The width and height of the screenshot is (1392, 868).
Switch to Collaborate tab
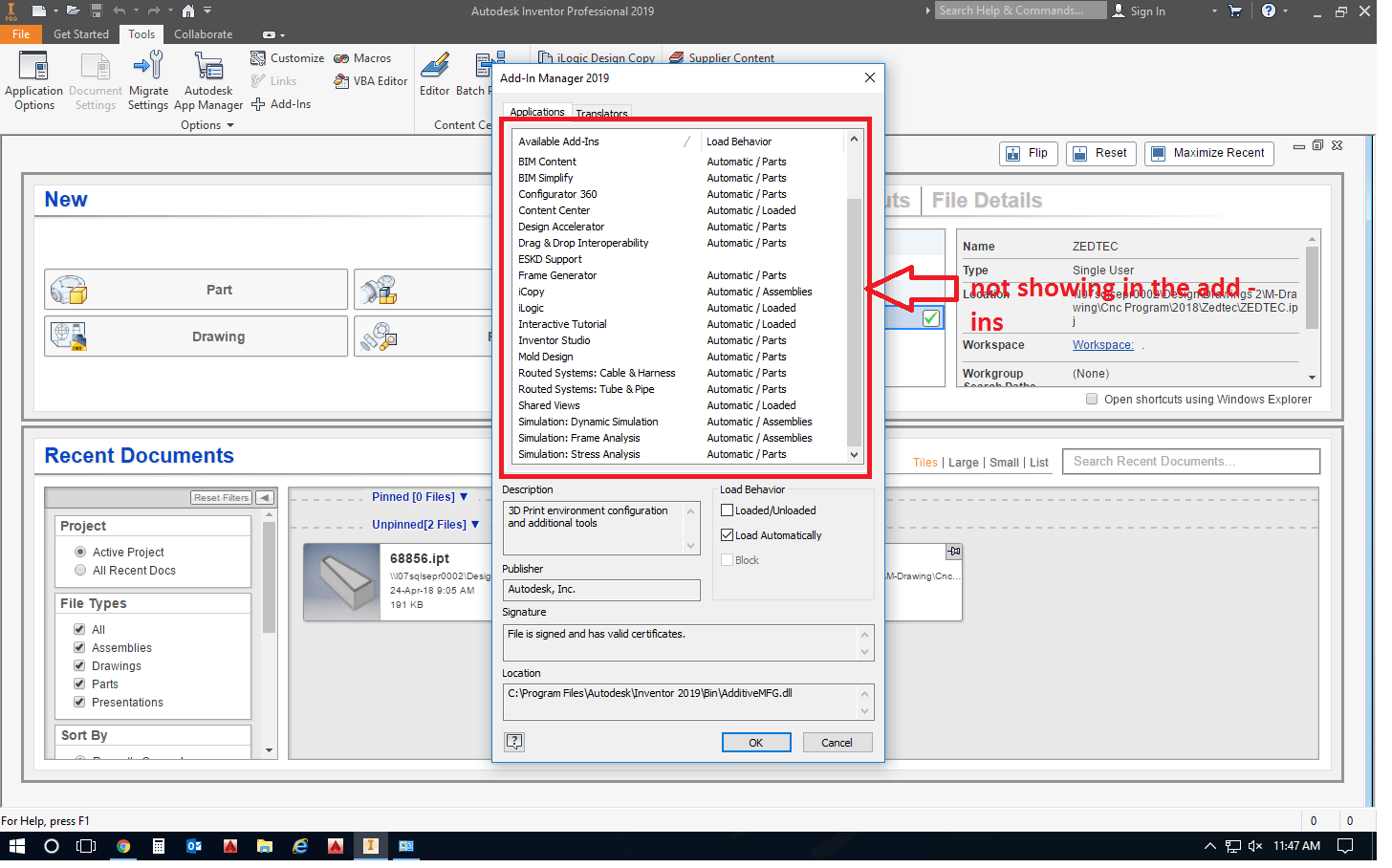click(206, 34)
